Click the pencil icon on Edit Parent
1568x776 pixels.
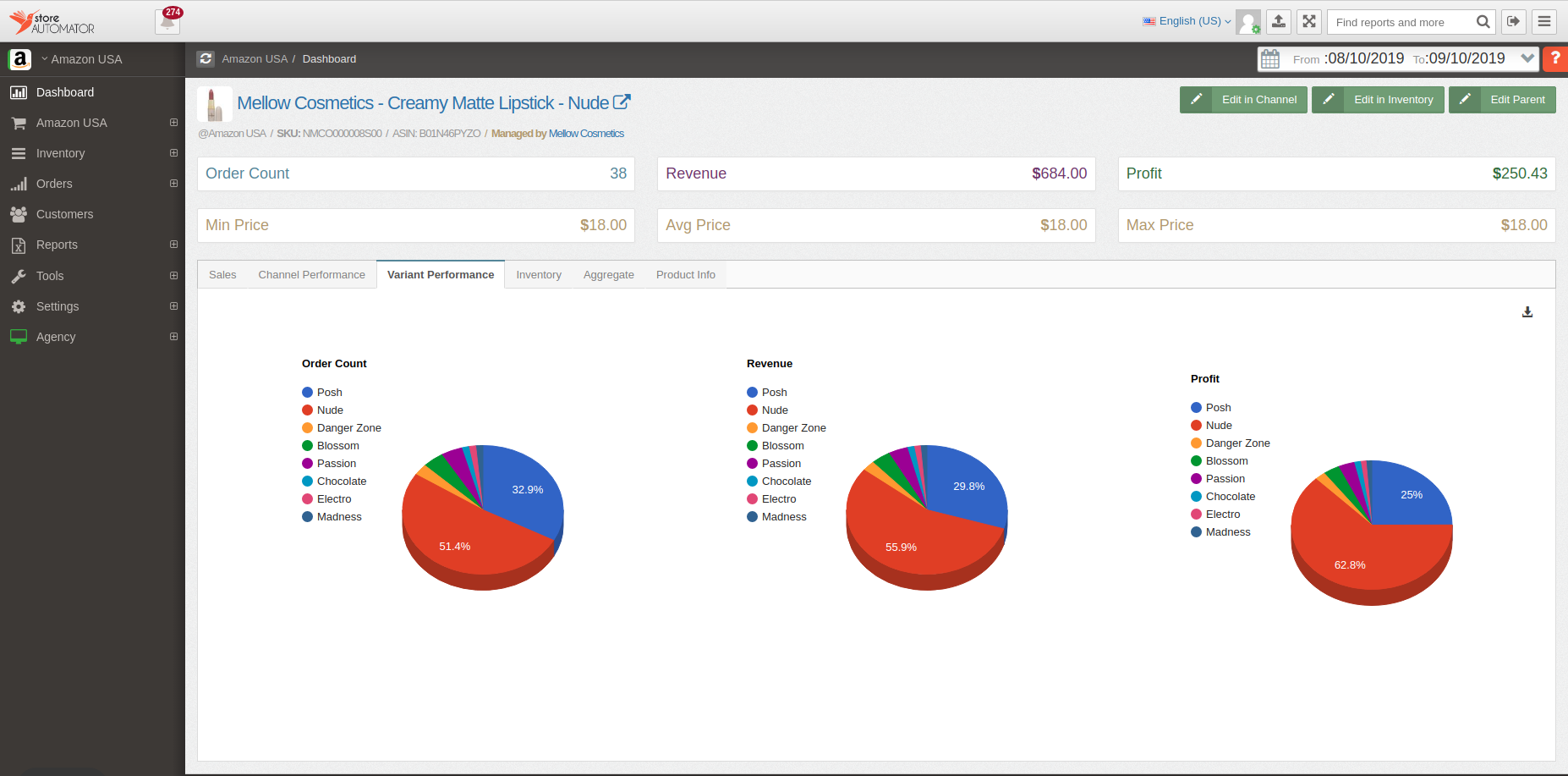tap(1465, 99)
